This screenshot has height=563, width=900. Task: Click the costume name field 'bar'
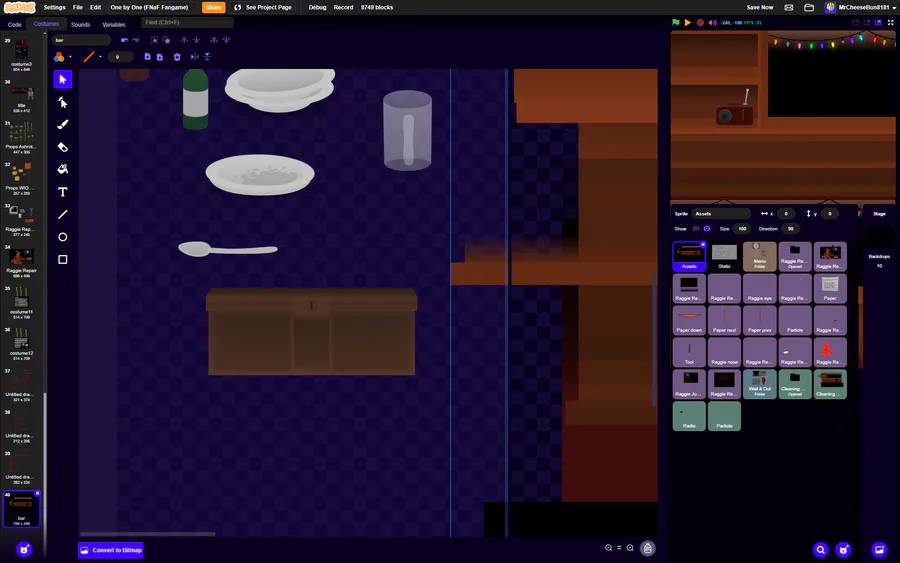coord(82,40)
